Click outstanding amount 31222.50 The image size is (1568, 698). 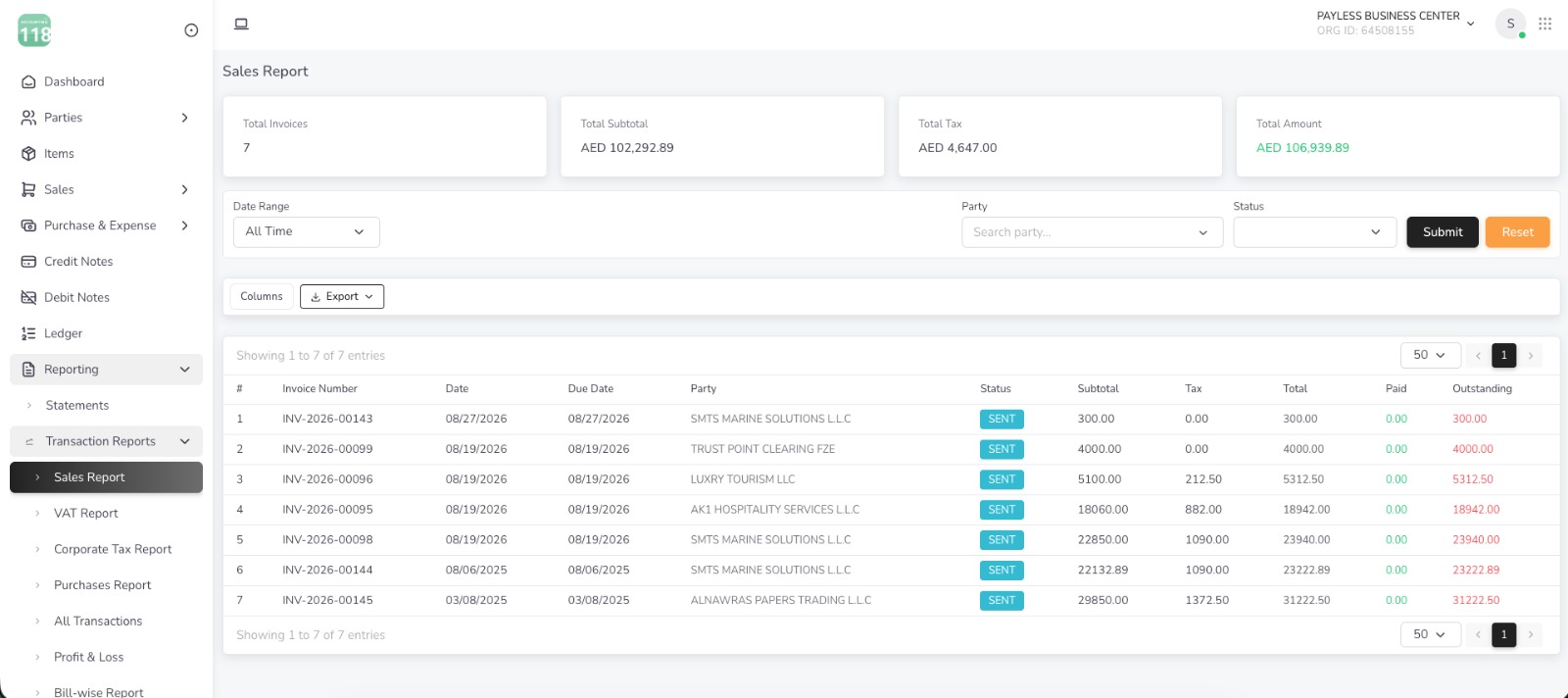1476,601
